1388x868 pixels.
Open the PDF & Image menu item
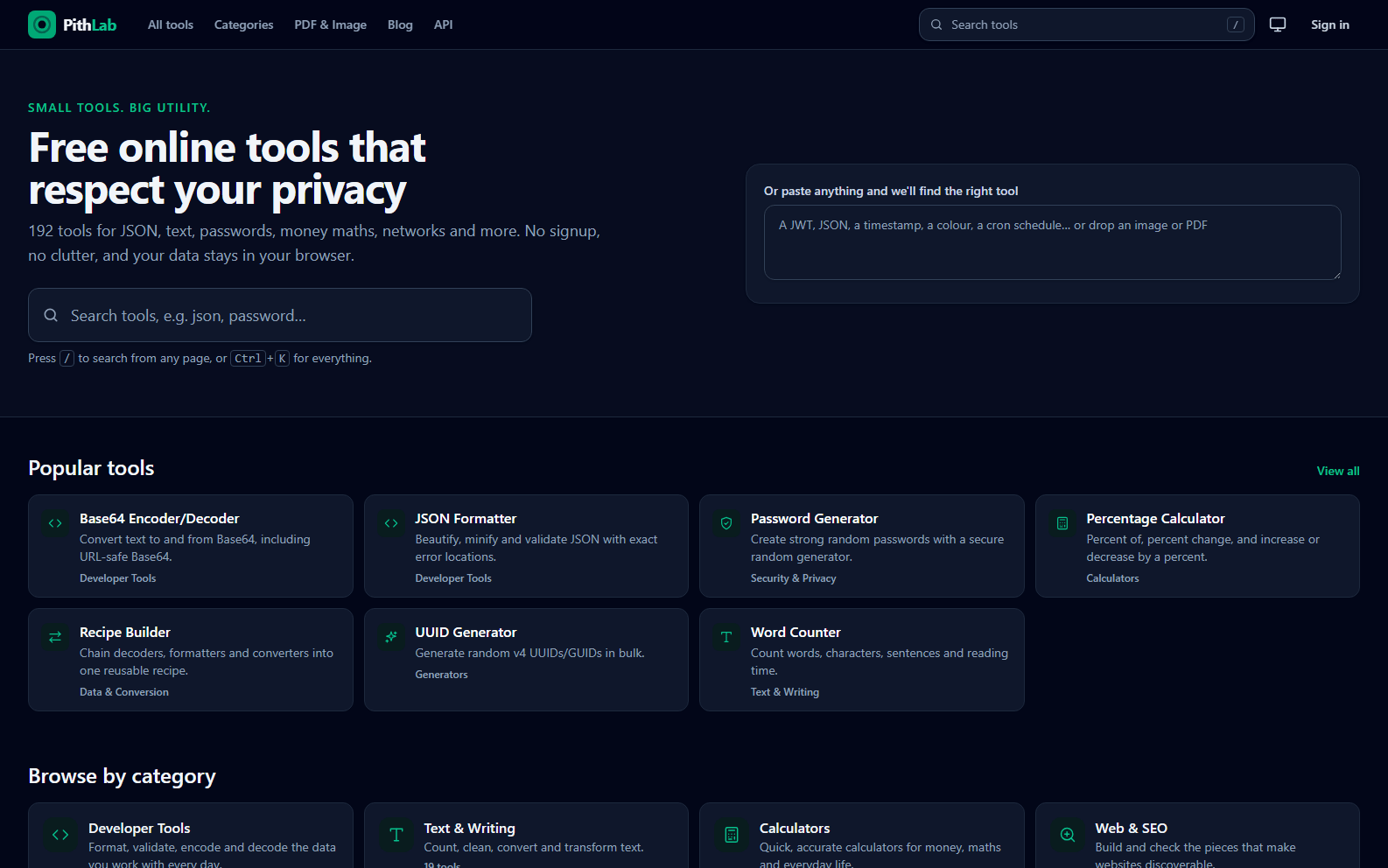coord(331,24)
